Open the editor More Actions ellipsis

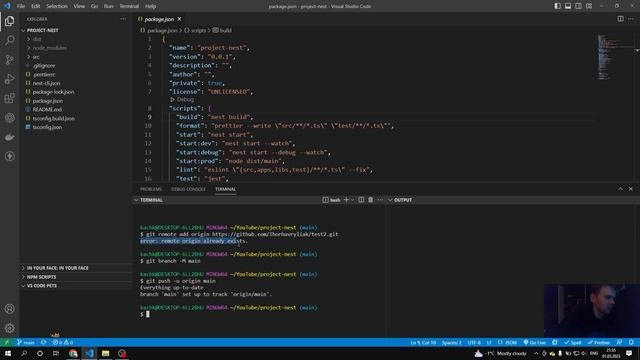coord(631,19)
